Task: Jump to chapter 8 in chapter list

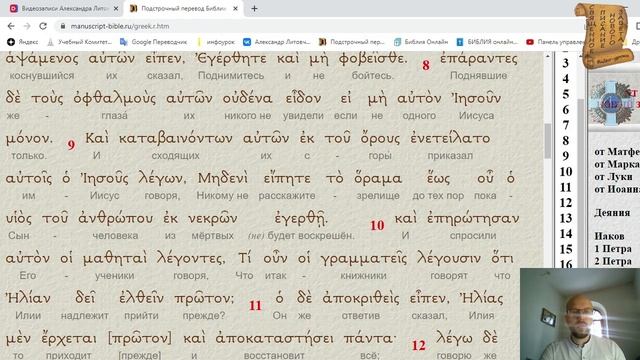Action: pyautogui.click(x=565, y=141)
